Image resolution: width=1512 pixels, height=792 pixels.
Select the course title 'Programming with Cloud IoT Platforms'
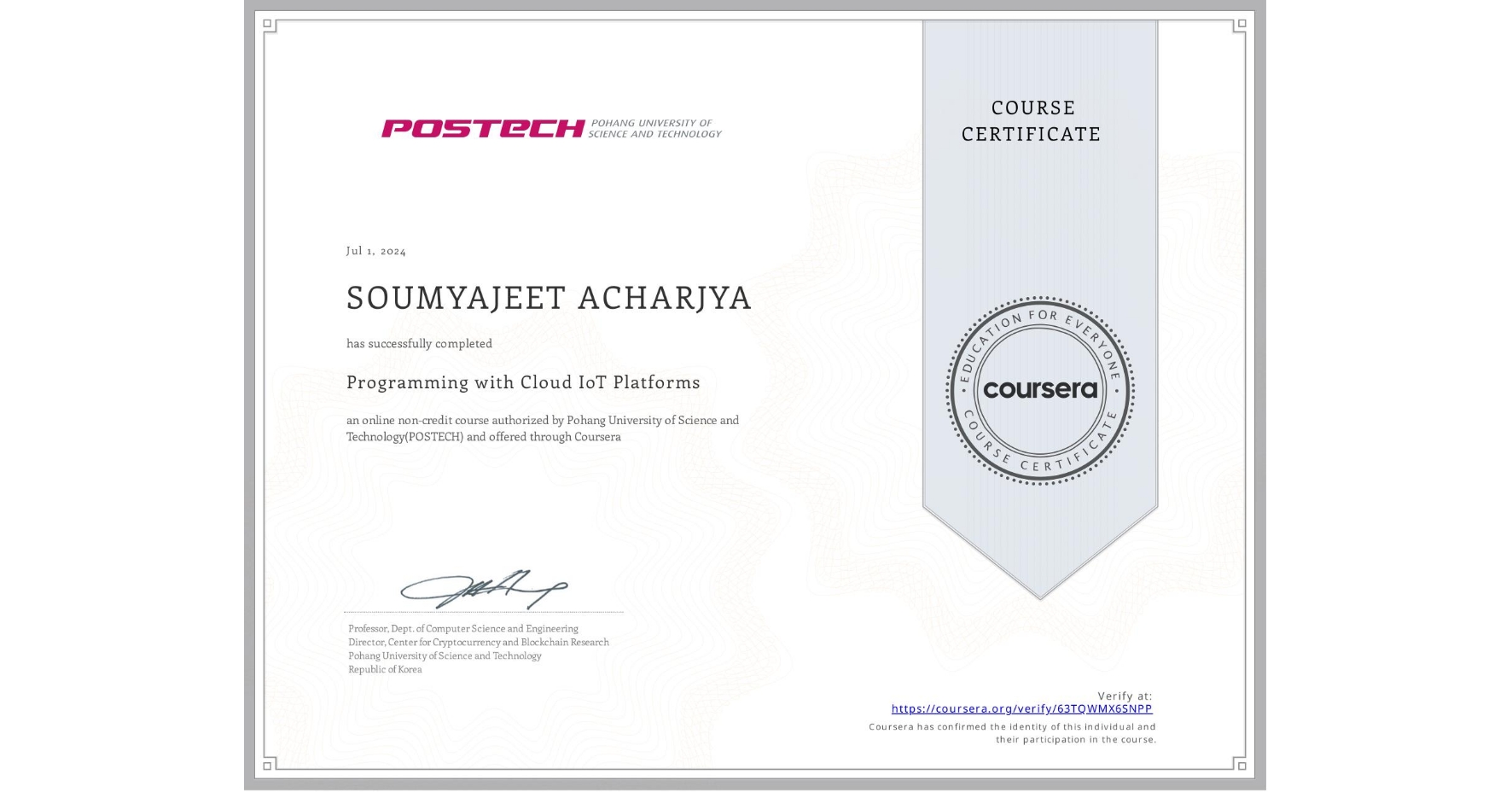point(523,383)
